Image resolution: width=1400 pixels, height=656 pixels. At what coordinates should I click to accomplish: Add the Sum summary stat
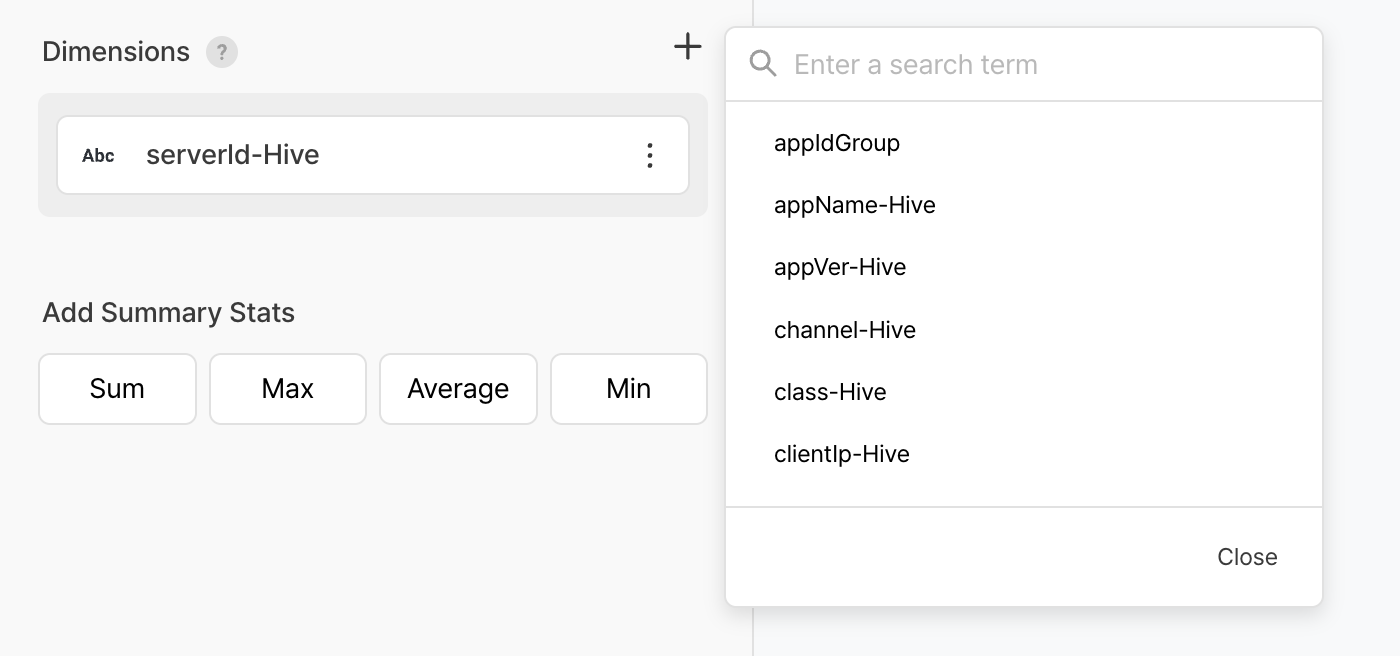click(x=117, y=388)
